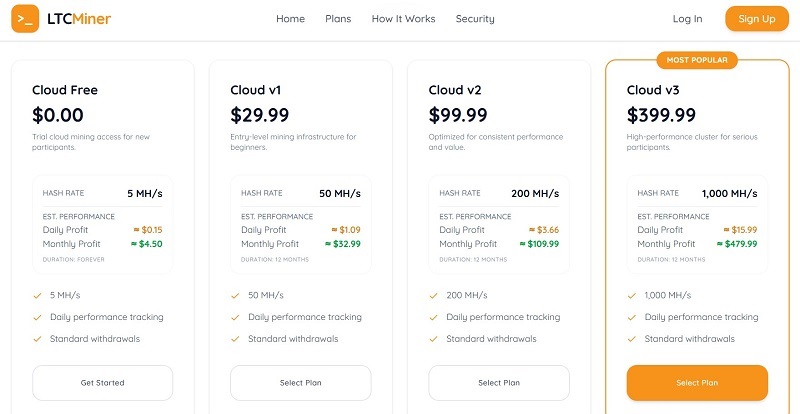Navigate to the Security section

[x=475, y=19]
